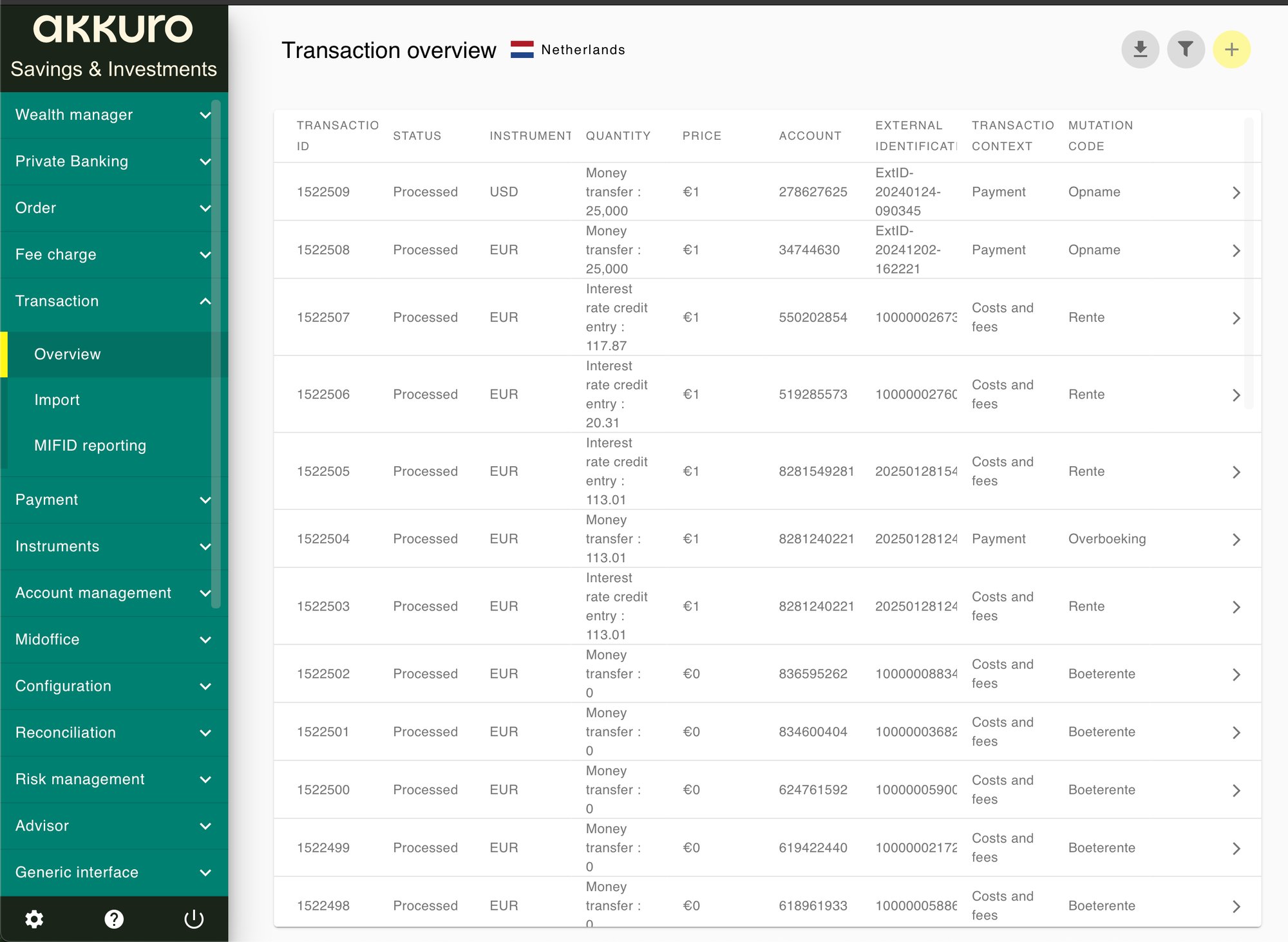Open details arrow for transaction 1522500
Screen dimensions: 1288x942
tap(1236, 790)
